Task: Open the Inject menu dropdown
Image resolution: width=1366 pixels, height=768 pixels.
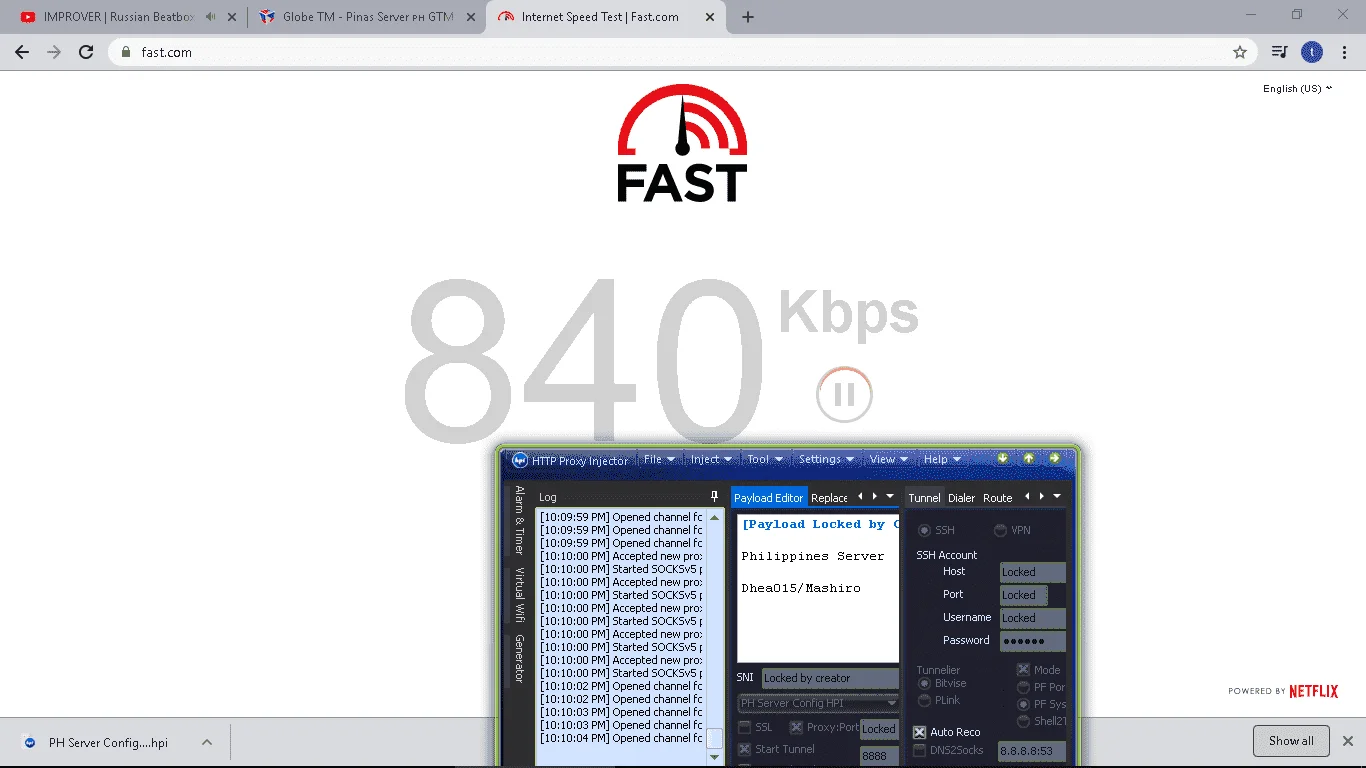Action: (x=711, y=459)
